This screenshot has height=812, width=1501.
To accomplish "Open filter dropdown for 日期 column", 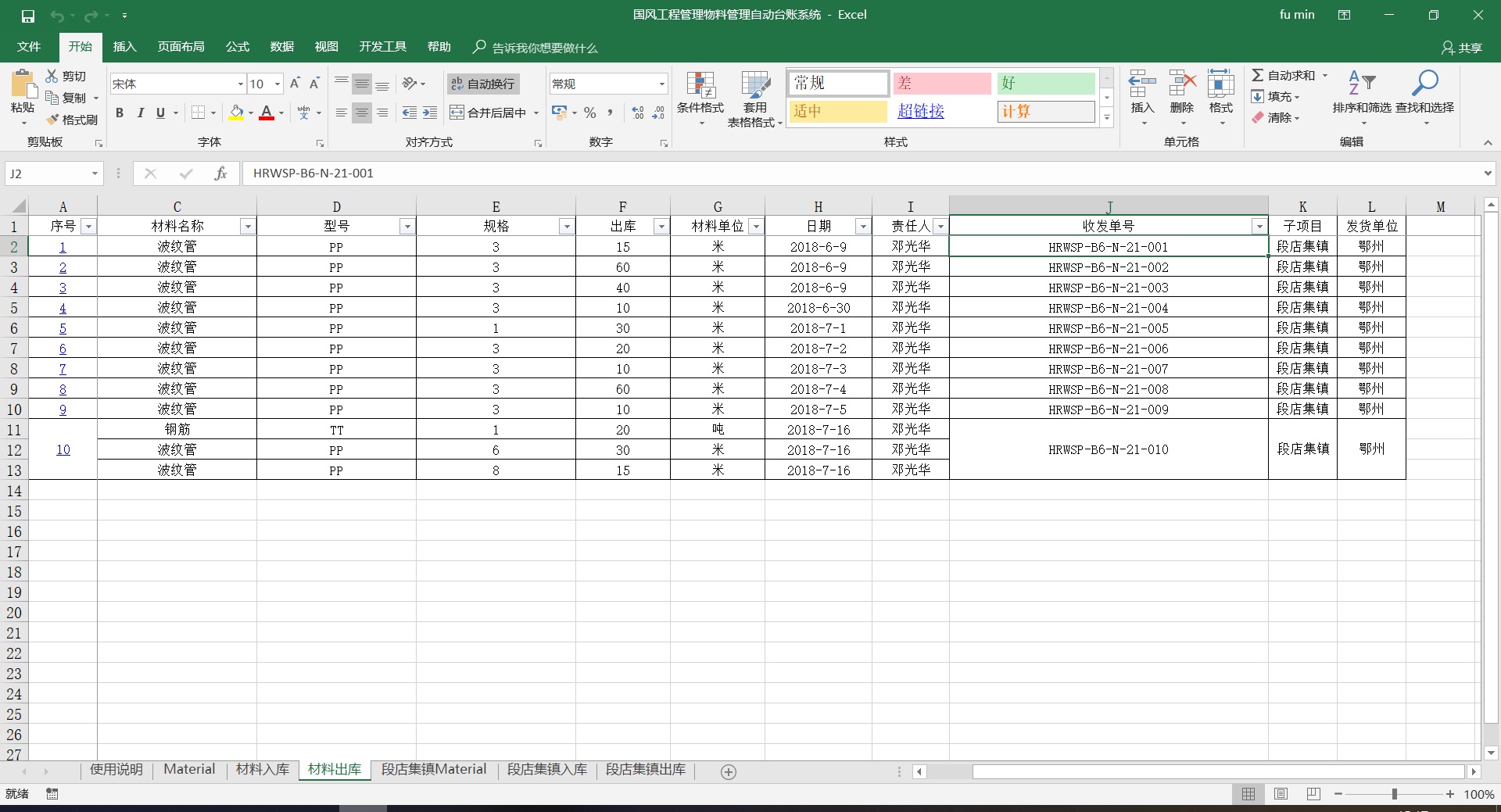I will pos(863,227).
